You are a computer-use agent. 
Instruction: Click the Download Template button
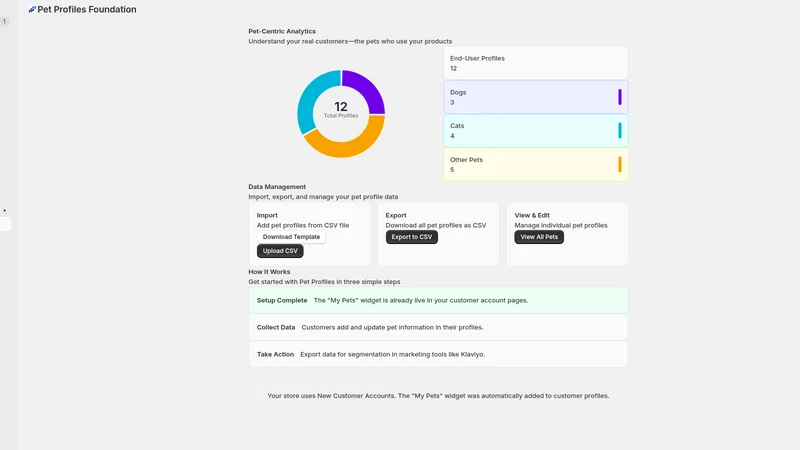click(291, 237)
